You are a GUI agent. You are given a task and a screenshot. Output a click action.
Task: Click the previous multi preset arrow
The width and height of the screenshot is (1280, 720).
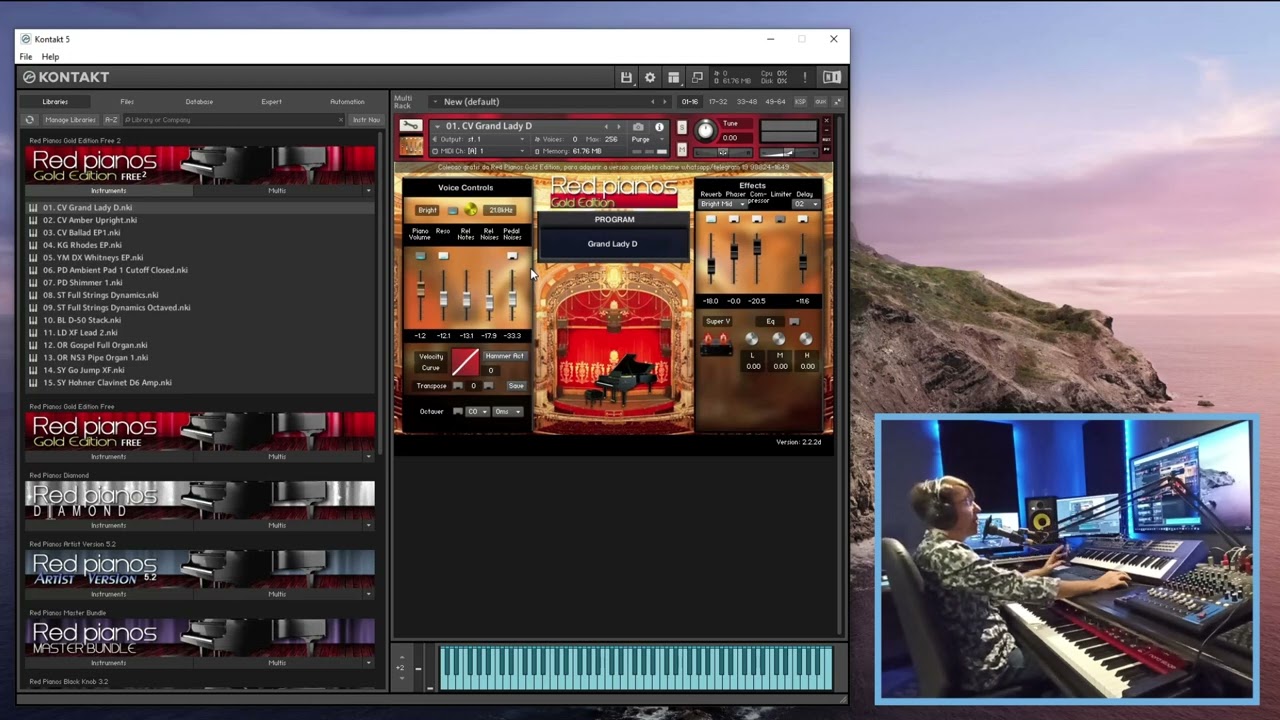pyautogui.click(x=653, y=102)
